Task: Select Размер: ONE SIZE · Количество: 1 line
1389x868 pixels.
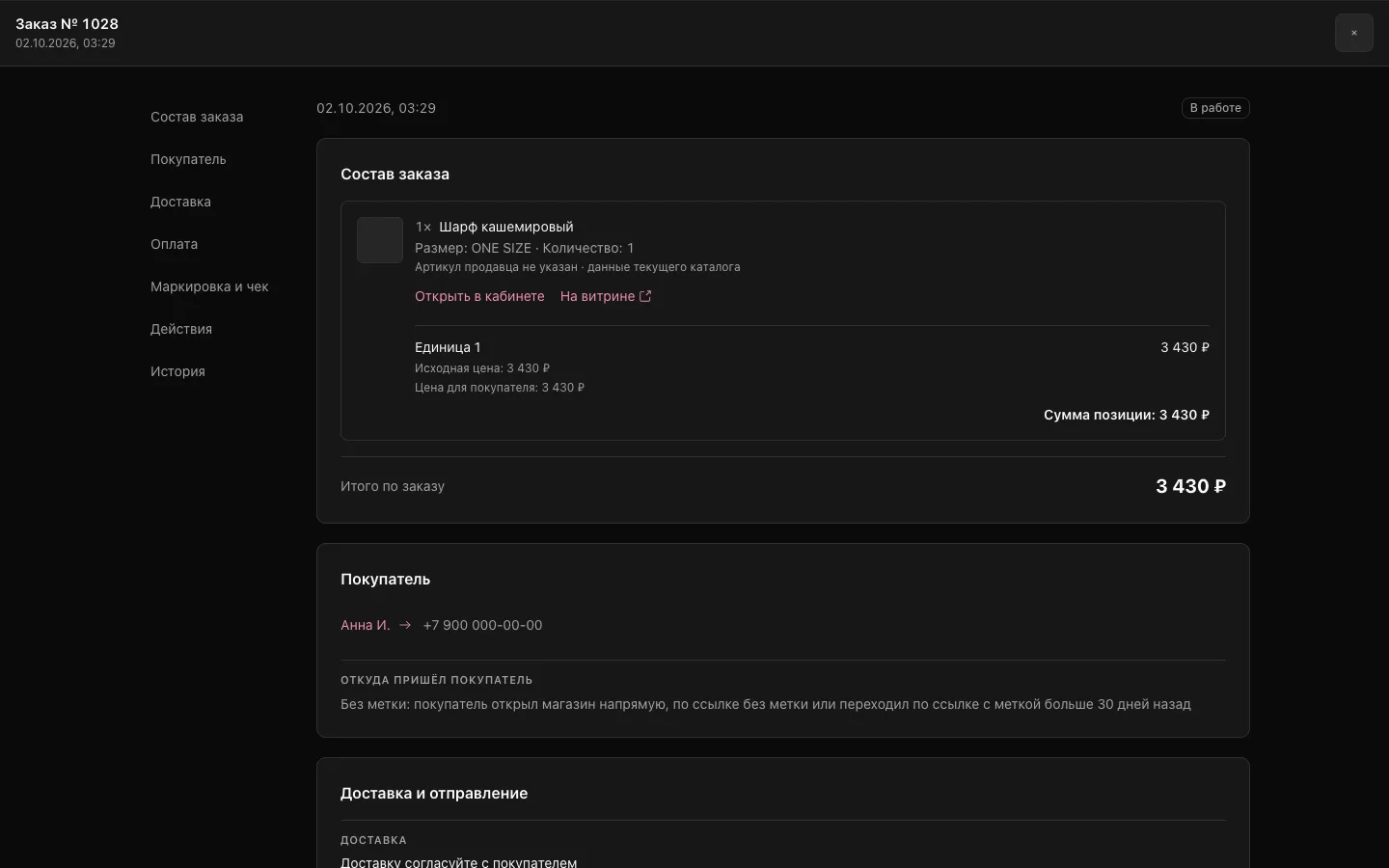Action: coord(525,248)
